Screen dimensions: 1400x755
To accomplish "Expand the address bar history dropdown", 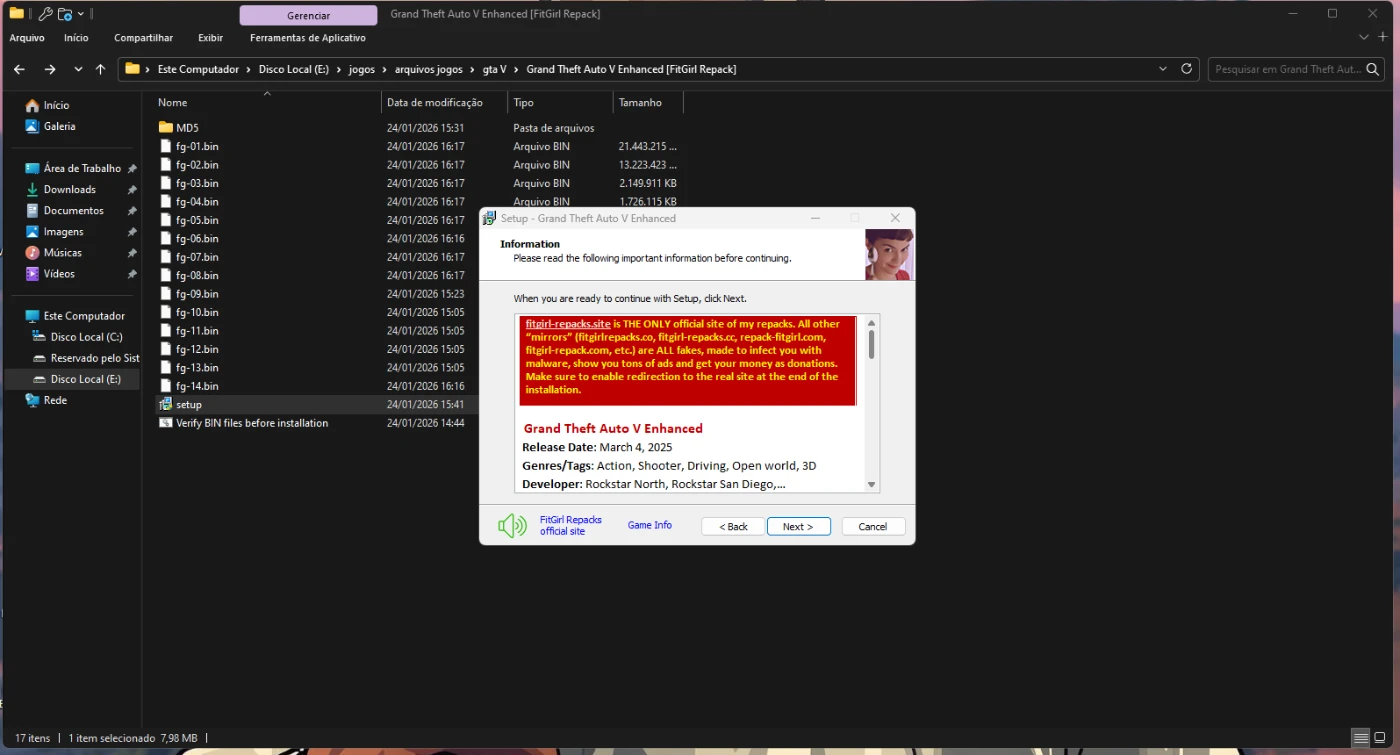I will (1162, 69).
